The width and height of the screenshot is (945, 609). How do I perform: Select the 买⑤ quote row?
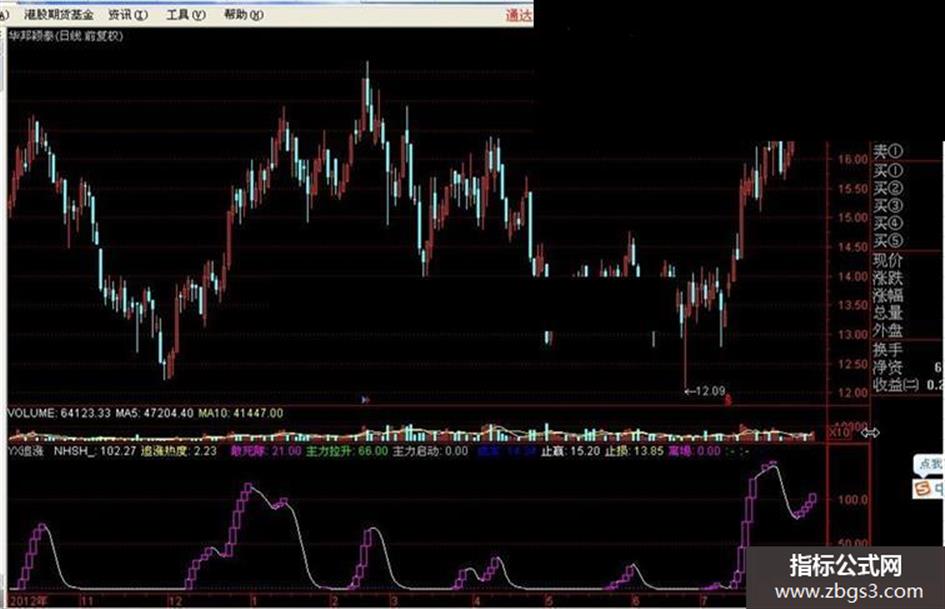888,241
